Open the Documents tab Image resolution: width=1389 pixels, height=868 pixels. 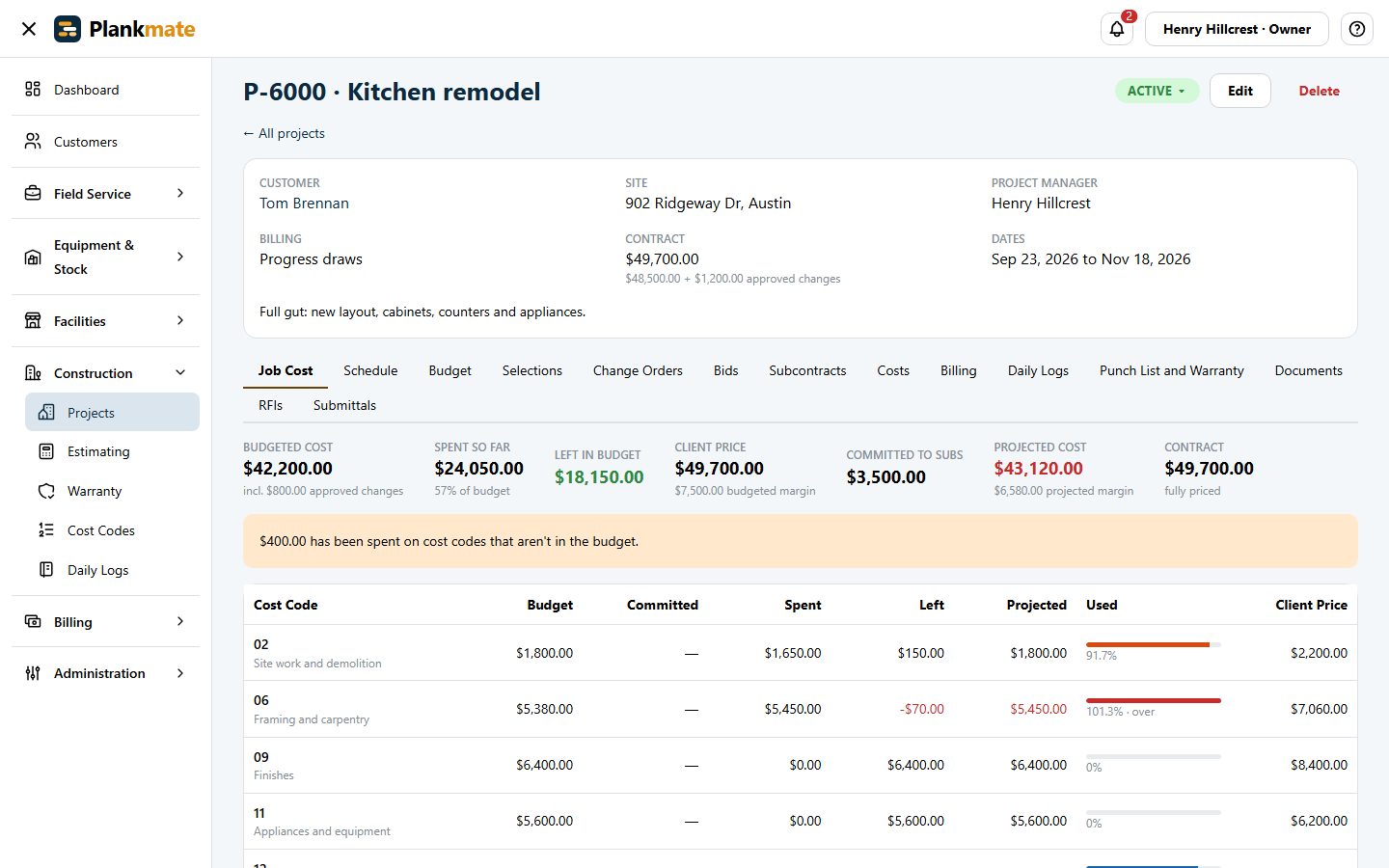1308,370
